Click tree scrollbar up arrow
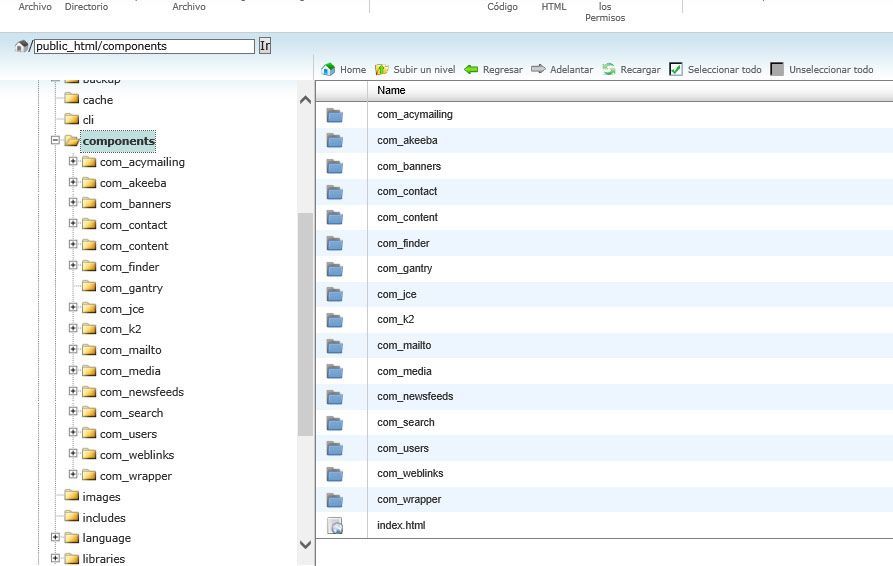 [x=305, y=100]
